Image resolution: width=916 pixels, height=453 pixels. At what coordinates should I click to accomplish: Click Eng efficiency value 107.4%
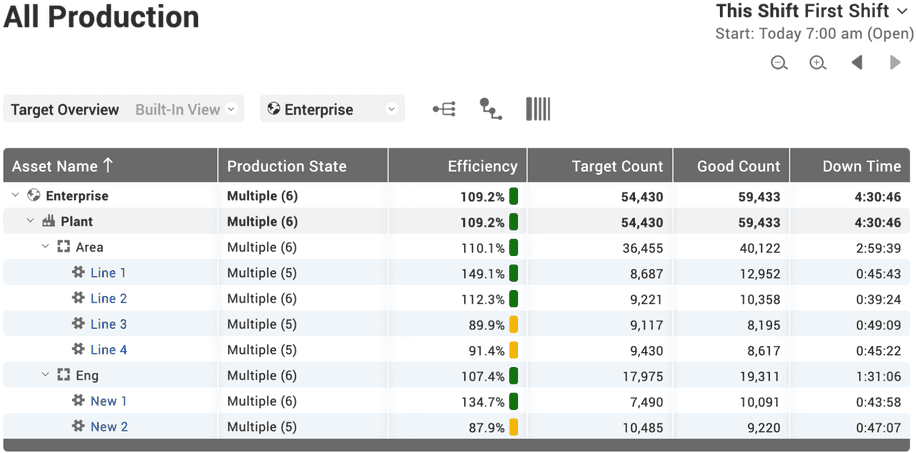tap(483, 376)
